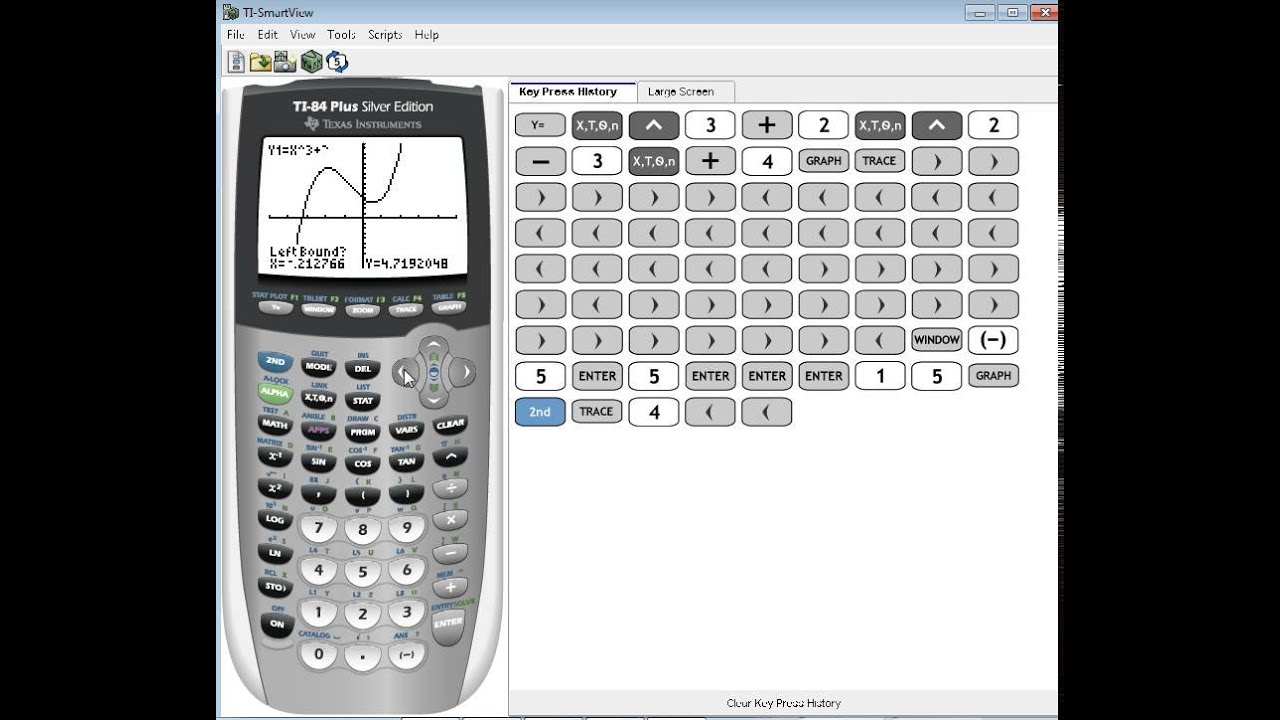Click the calculator's TAN key
The height and width of the screenshot is (720, 1280).
pyautogui.click(x=406, y=462)
